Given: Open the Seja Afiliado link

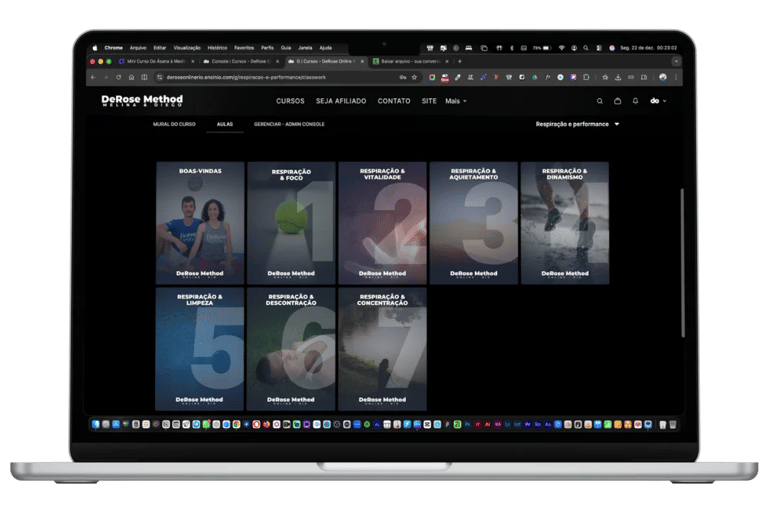Looking at the screenshot, I should tap(341, 101).
